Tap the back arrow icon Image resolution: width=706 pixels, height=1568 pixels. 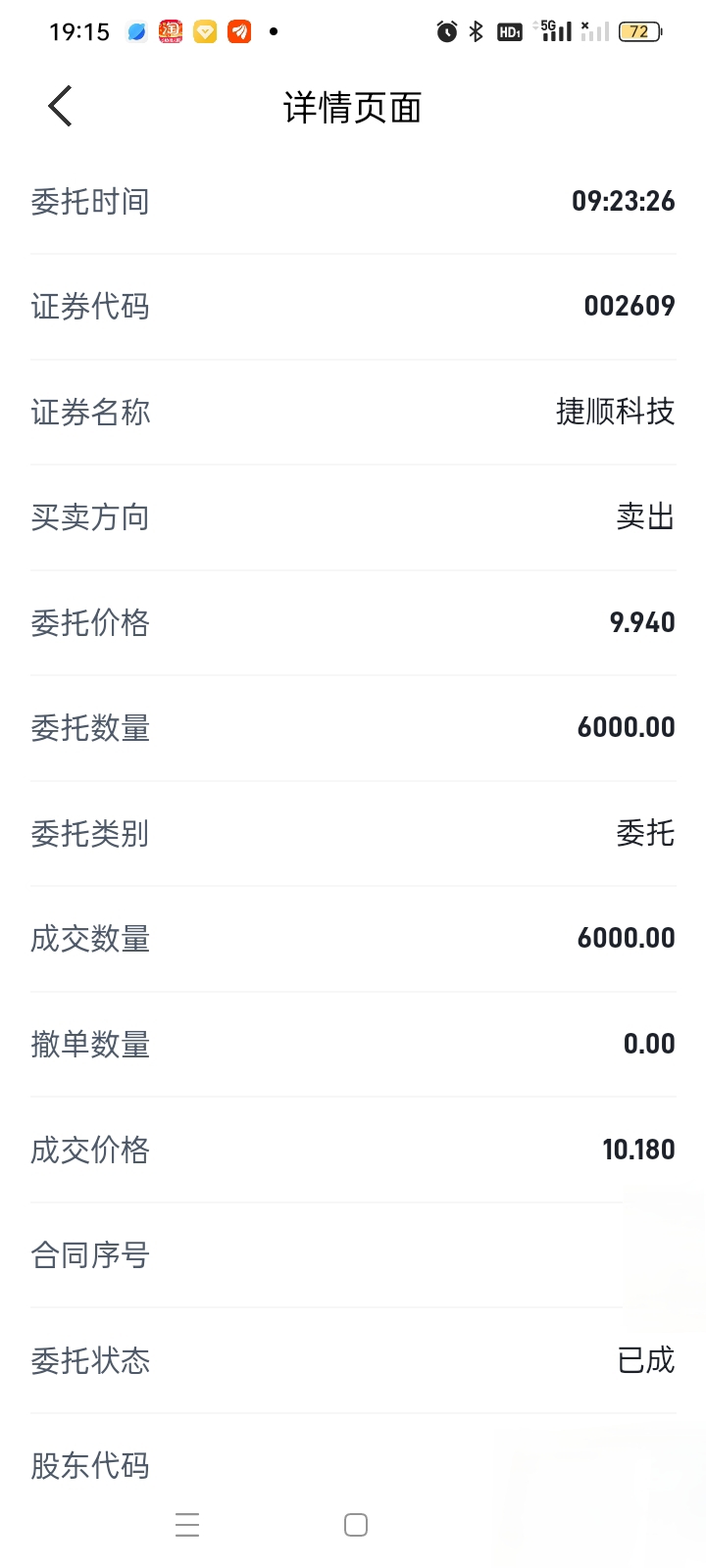point(61,106)
